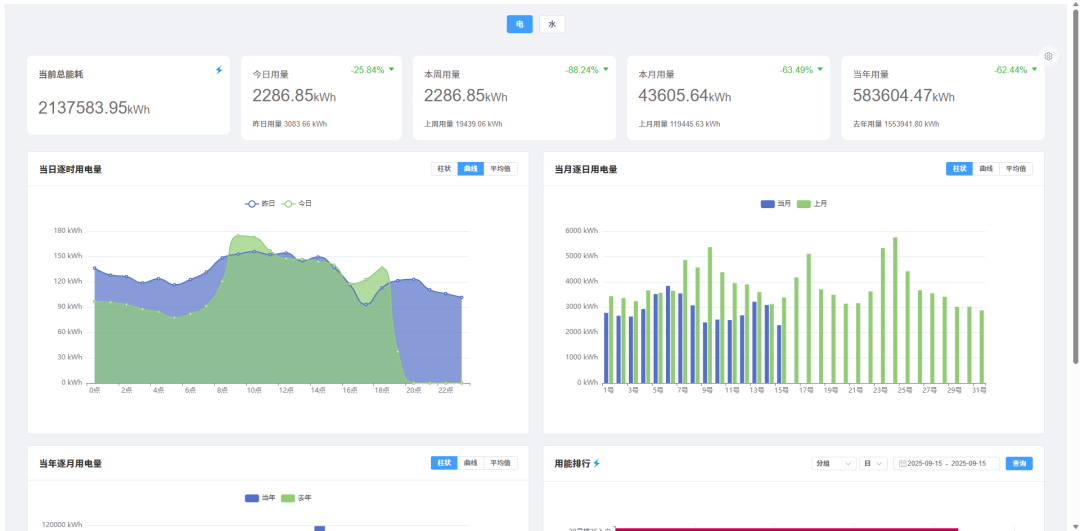Click the scrollbar down arrow
The height and width of the screenshot is (531, 1080).
click(x=1075, y=527)
